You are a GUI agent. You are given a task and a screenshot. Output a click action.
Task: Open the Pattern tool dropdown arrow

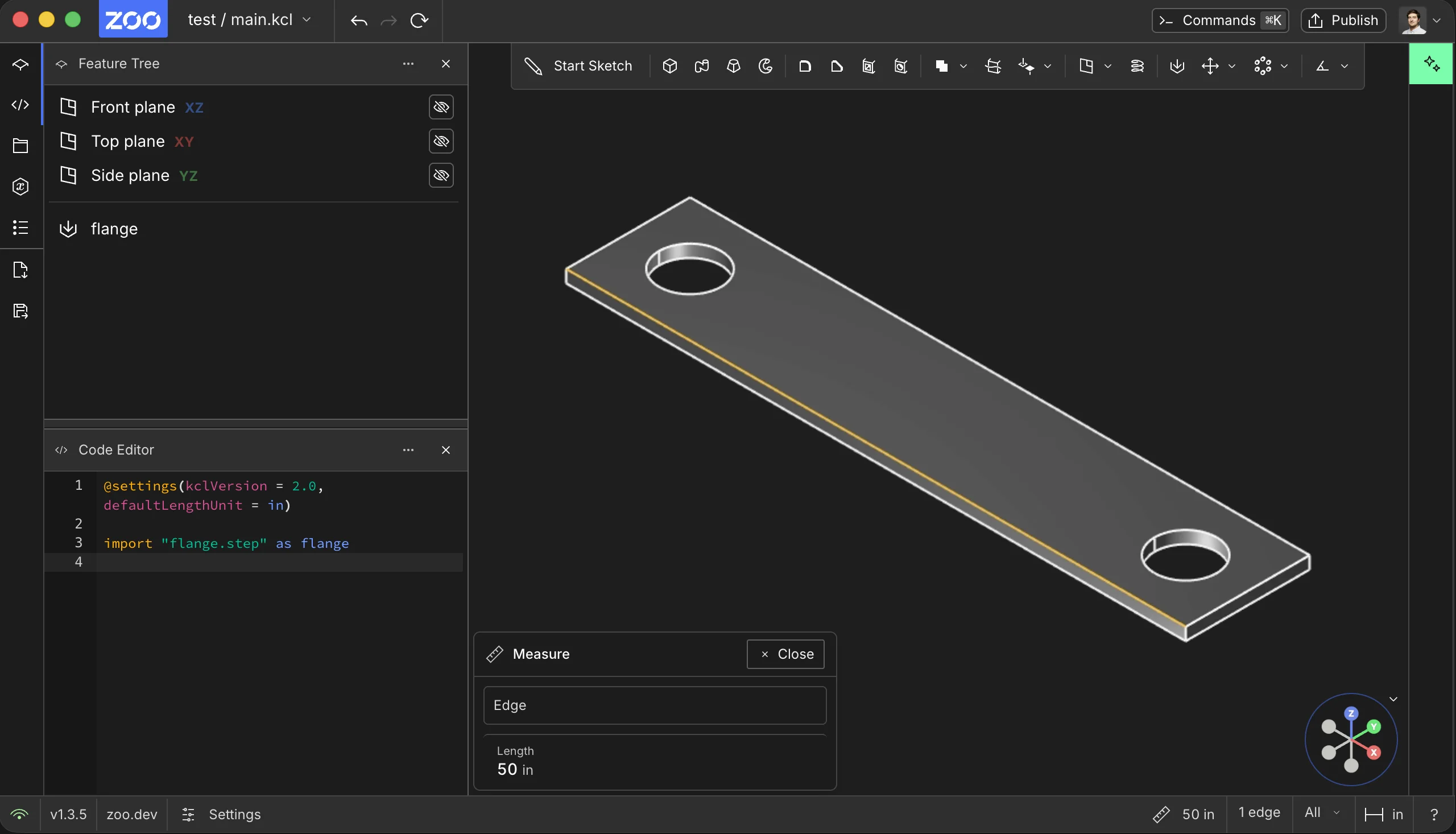(1284, 67)
